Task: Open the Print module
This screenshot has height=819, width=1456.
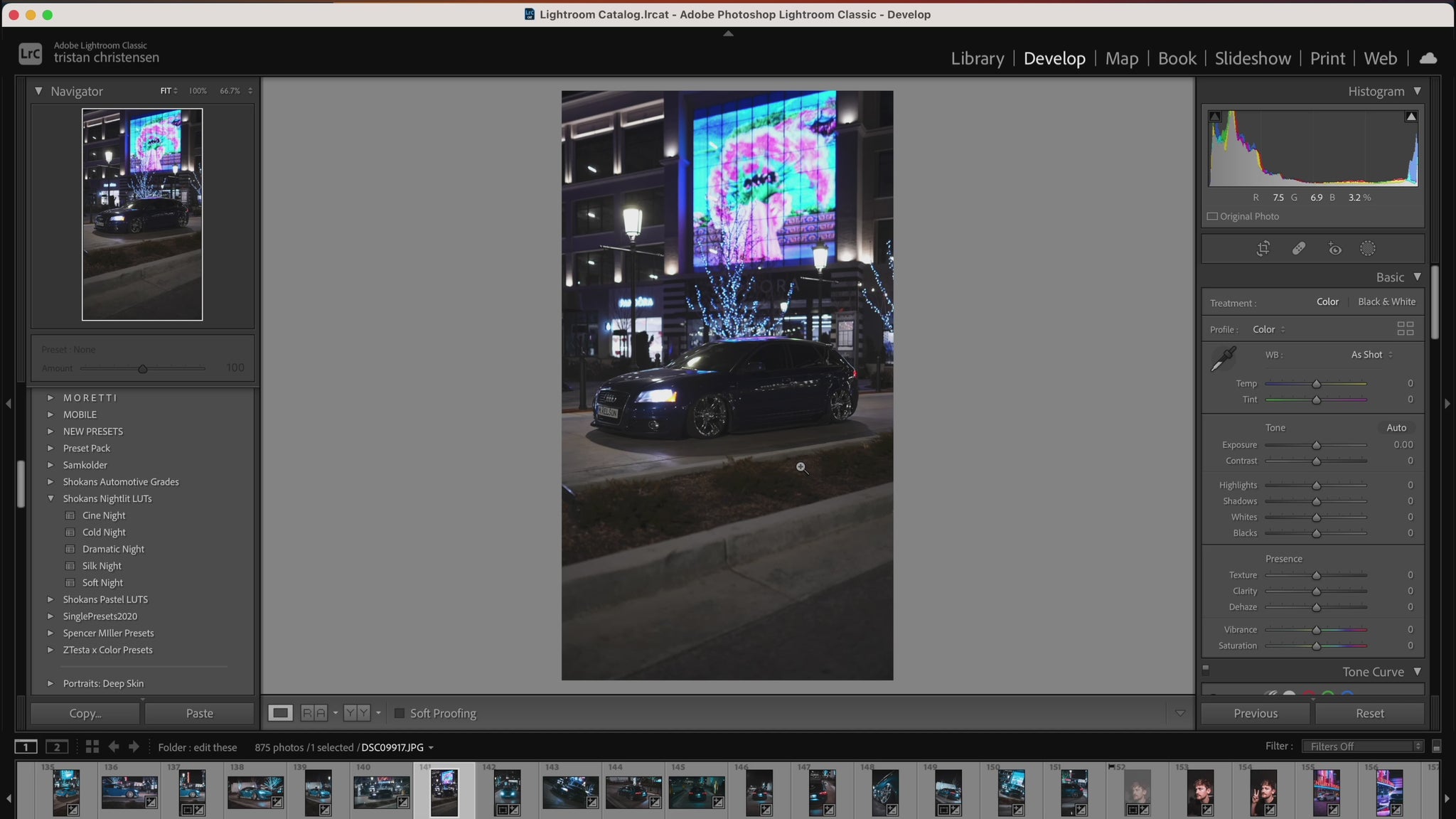Action: tap(1327, 58)
